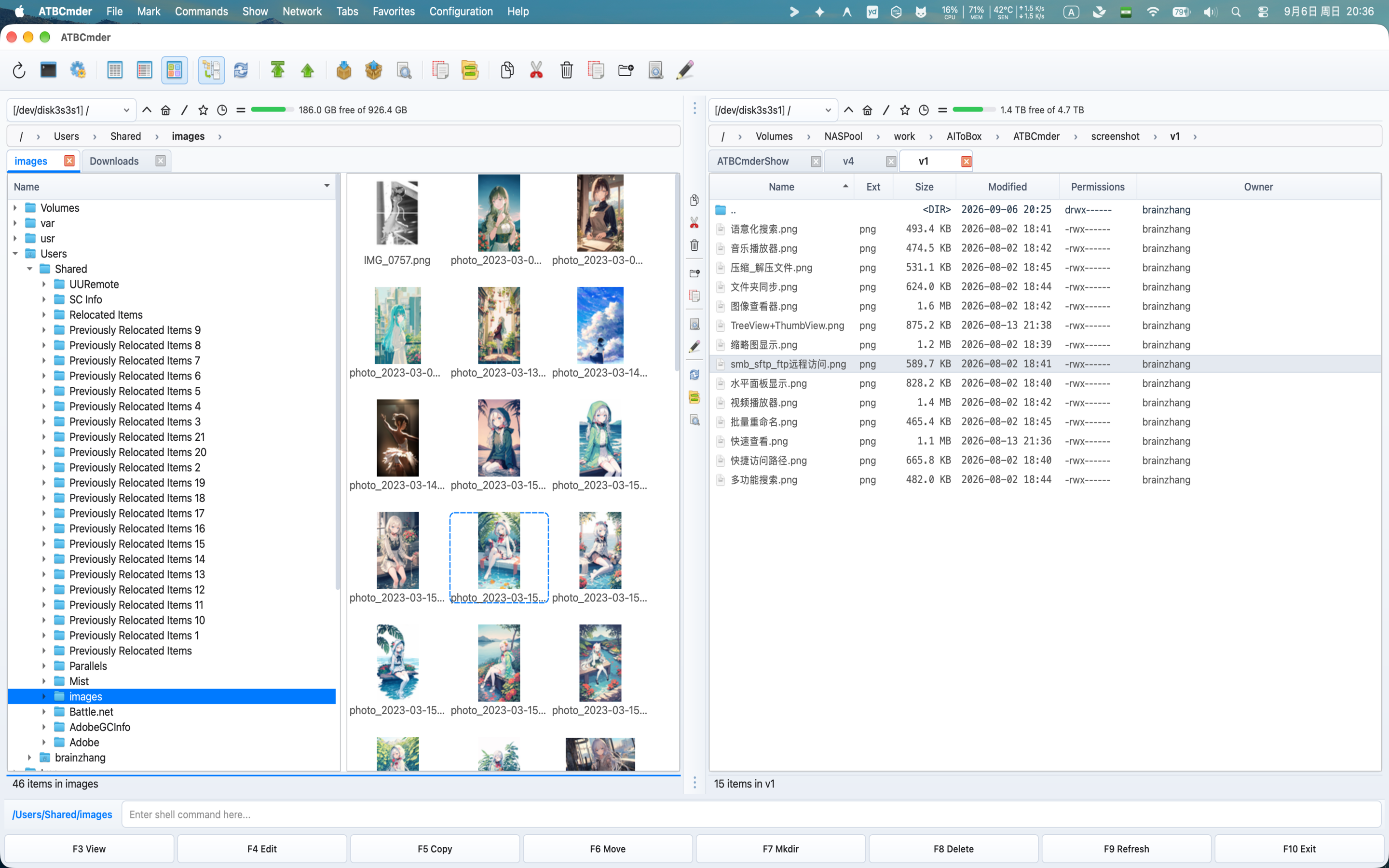Switch to the Downloads tab
1389x868 pixels.
(114, 162)
